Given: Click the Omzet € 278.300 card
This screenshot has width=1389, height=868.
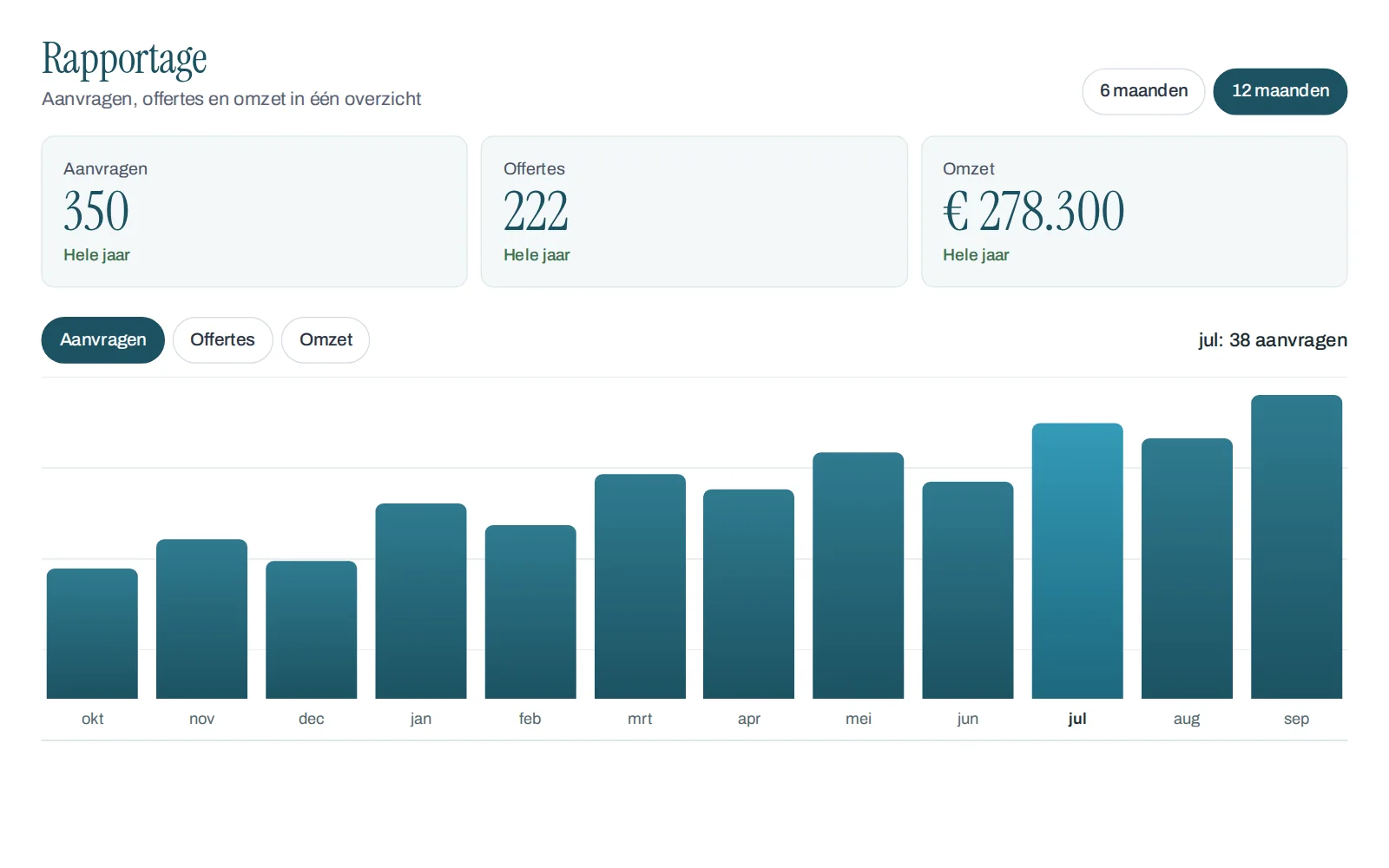Looking at the screenshot, I should click(x=1134, y=211).
